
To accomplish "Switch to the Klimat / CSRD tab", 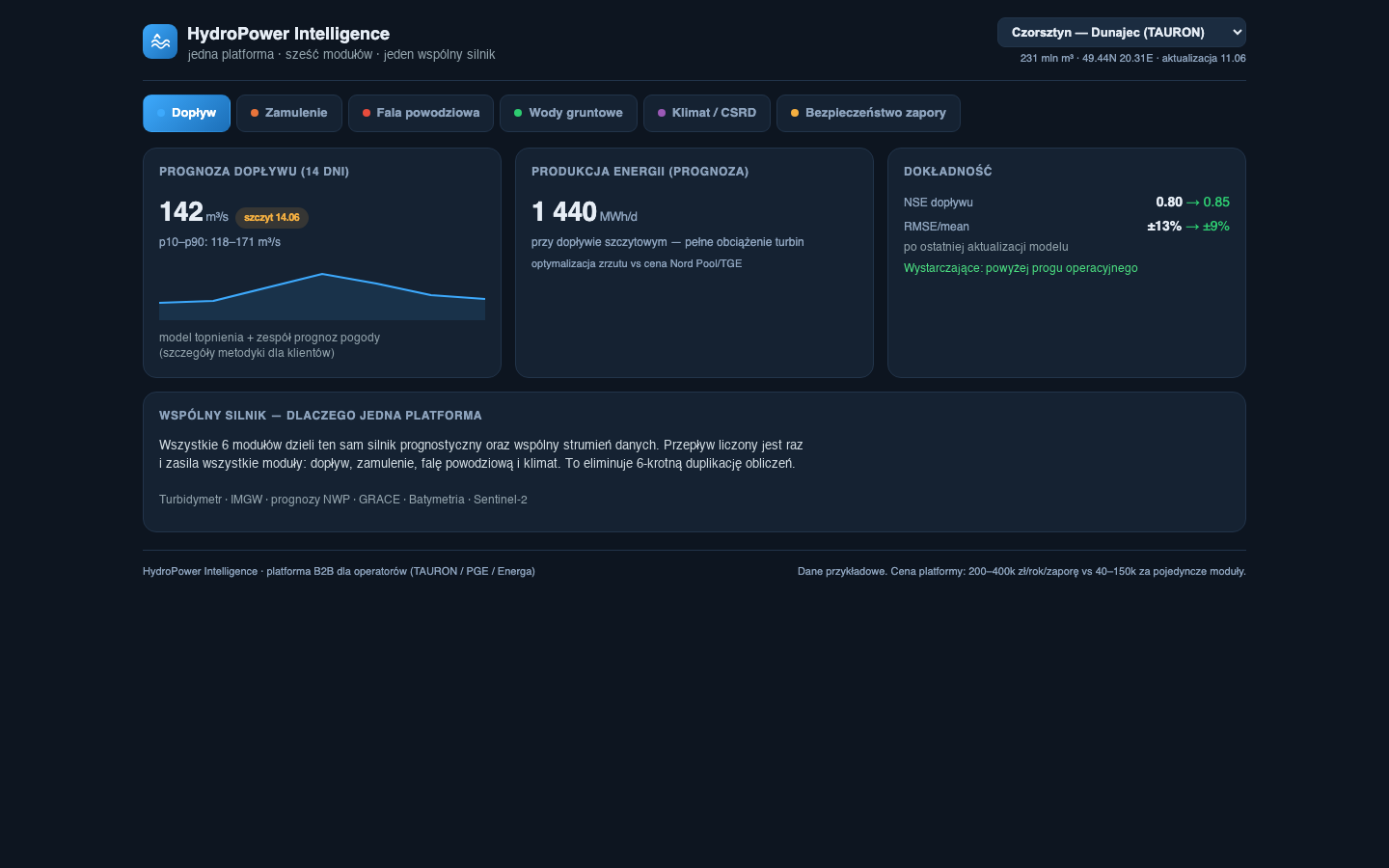I will click(707, 113).
